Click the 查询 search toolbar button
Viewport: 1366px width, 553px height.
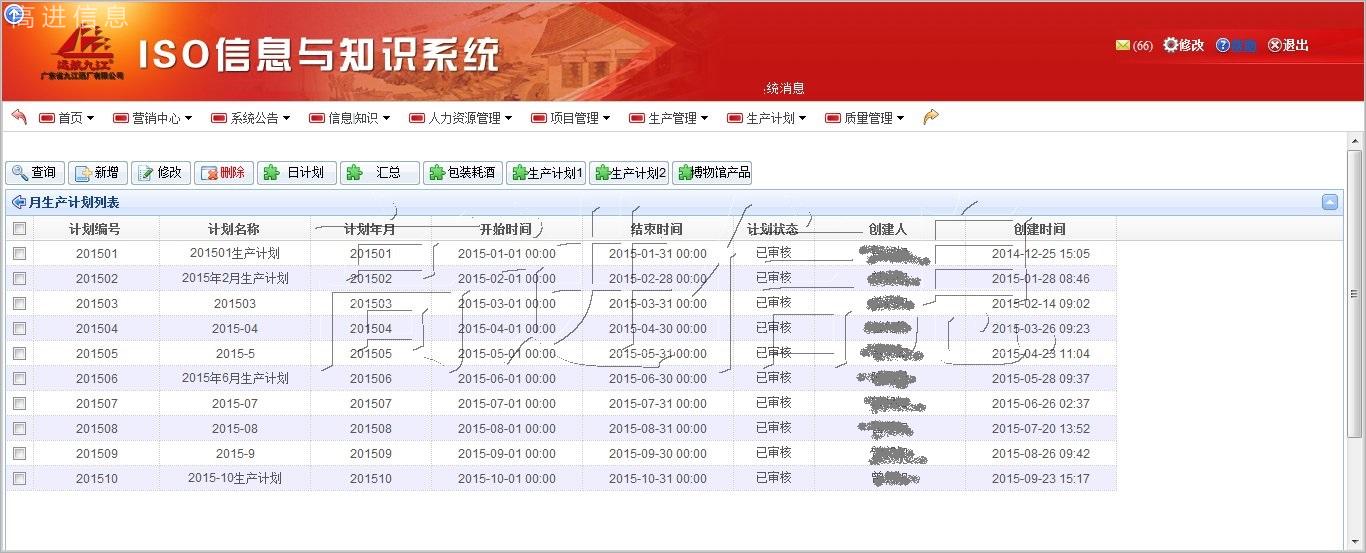[x=35, y=173]
